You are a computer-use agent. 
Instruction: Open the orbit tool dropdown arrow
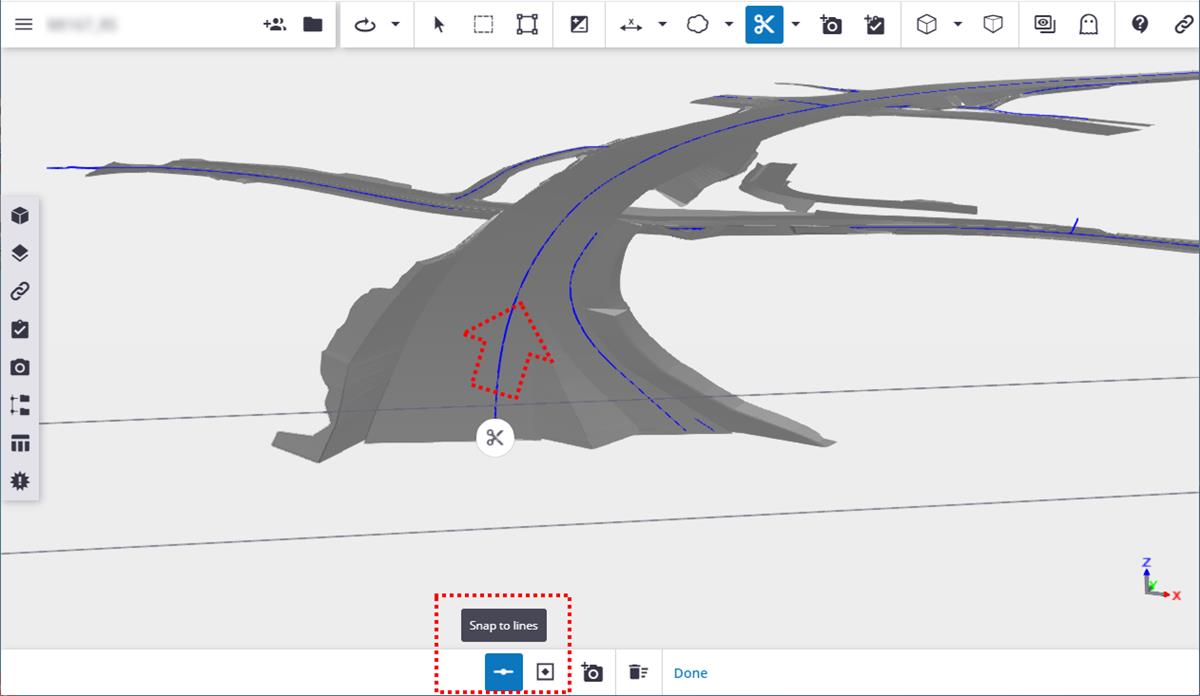[393, 24]
